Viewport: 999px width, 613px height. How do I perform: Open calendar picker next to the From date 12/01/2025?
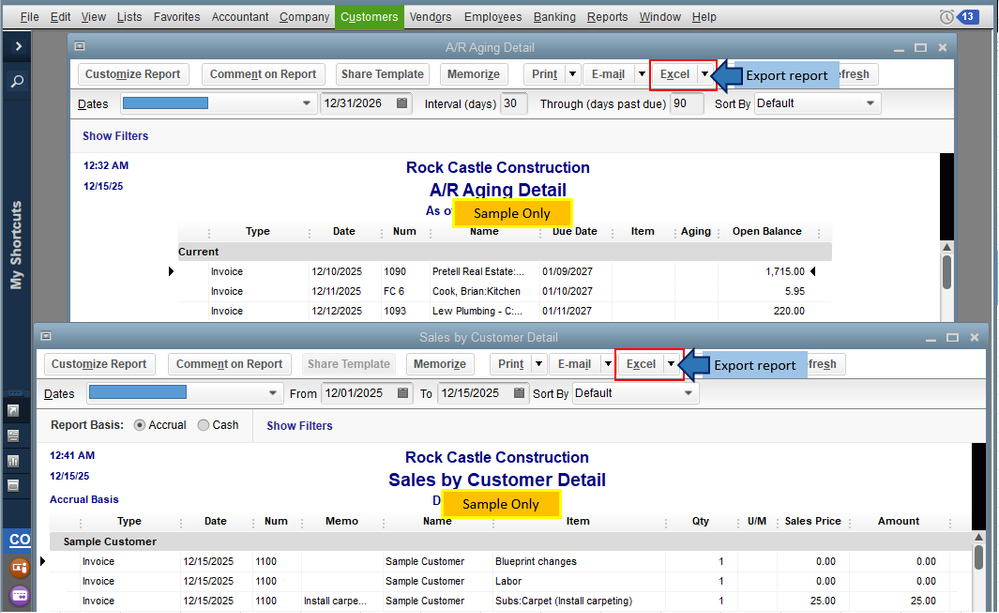pyautogui.click(x=401, y=394)
